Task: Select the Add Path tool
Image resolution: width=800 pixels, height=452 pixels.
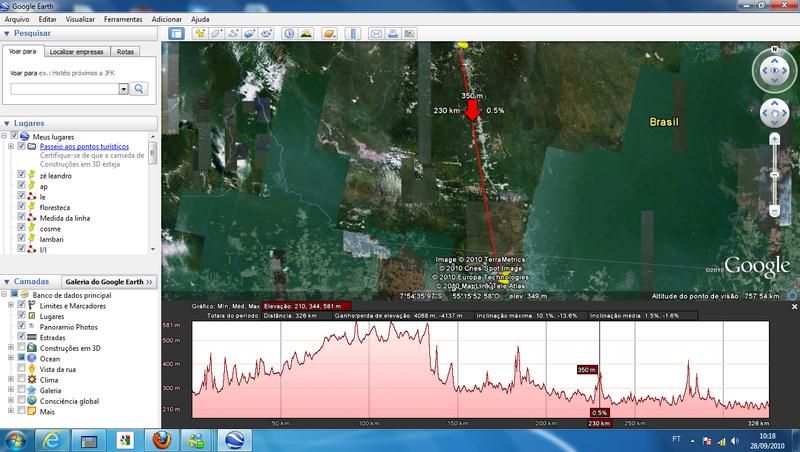Action: (233, 34)
